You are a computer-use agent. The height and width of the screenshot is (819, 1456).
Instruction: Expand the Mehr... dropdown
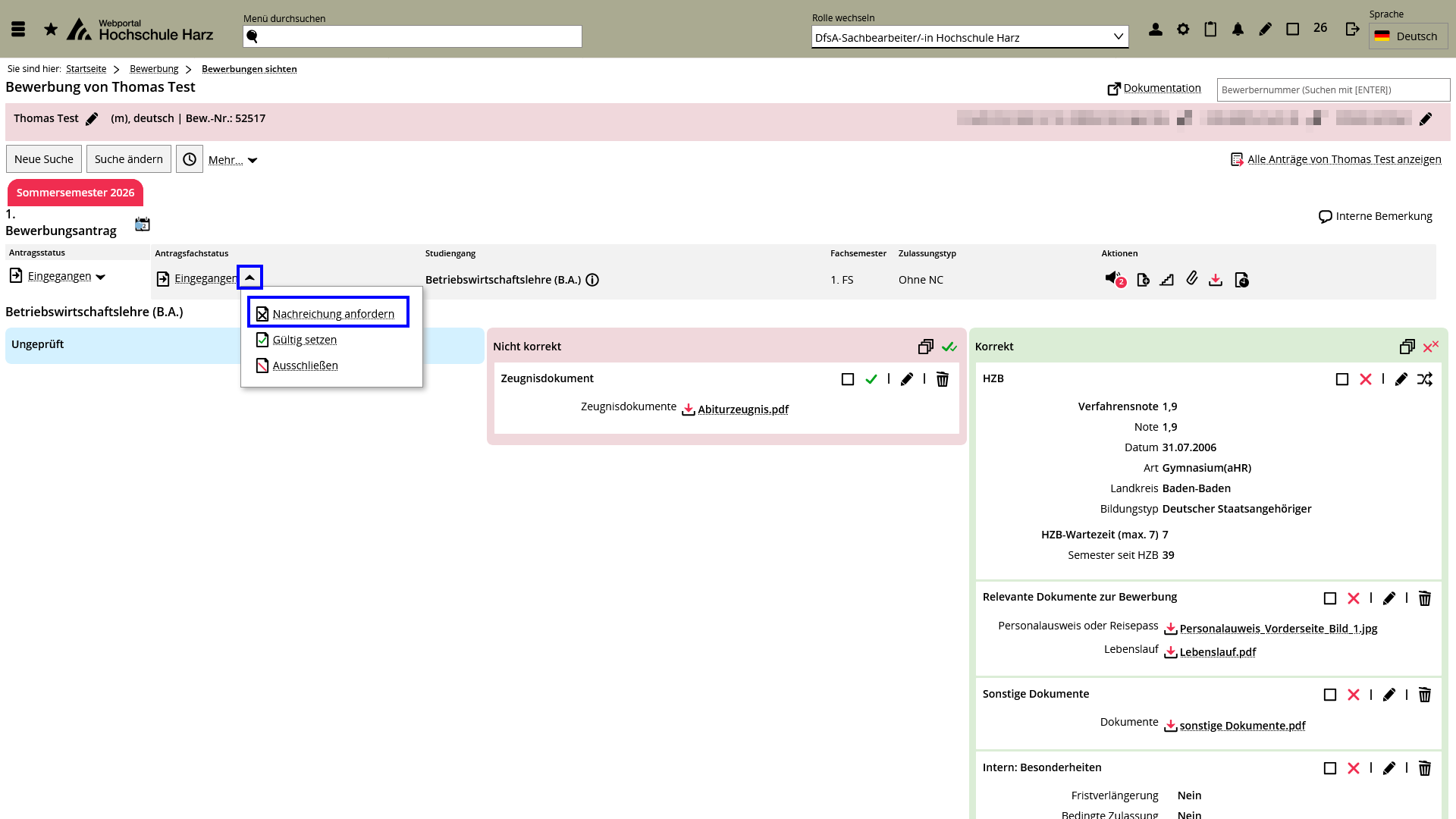tap(233, 160)
